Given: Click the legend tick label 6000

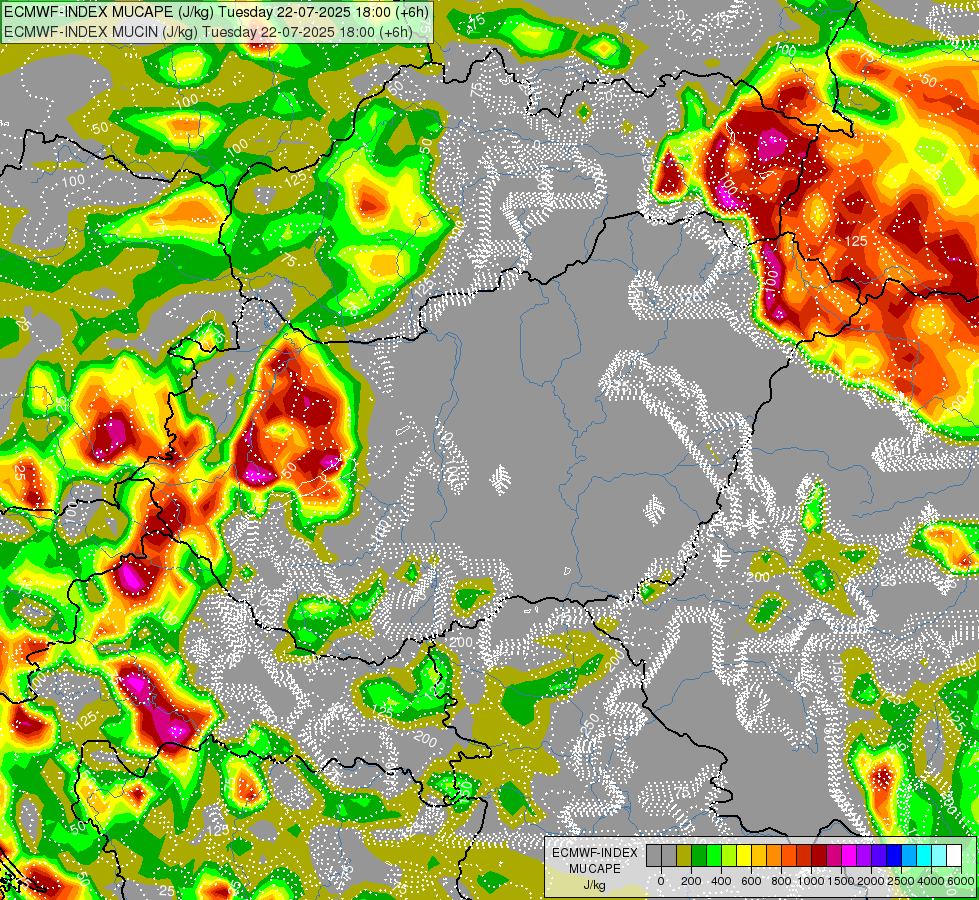Looking at the screenshot, I should point(961,881).
